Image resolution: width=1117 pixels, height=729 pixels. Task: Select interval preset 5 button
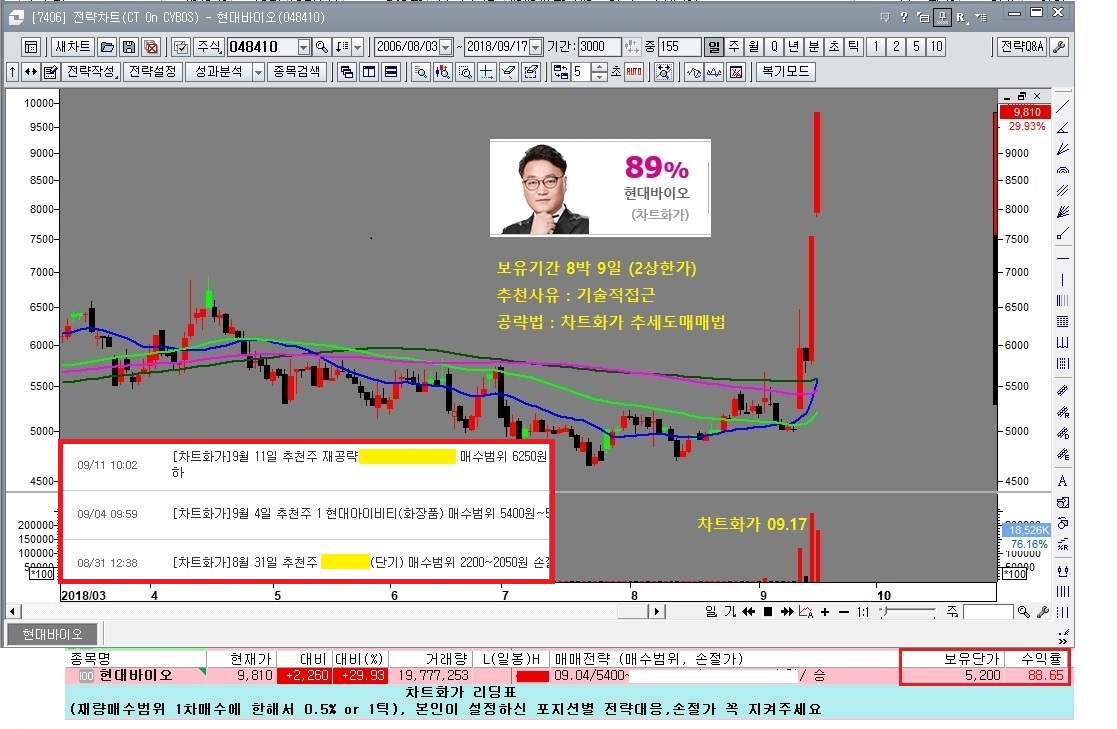(916, 47)
